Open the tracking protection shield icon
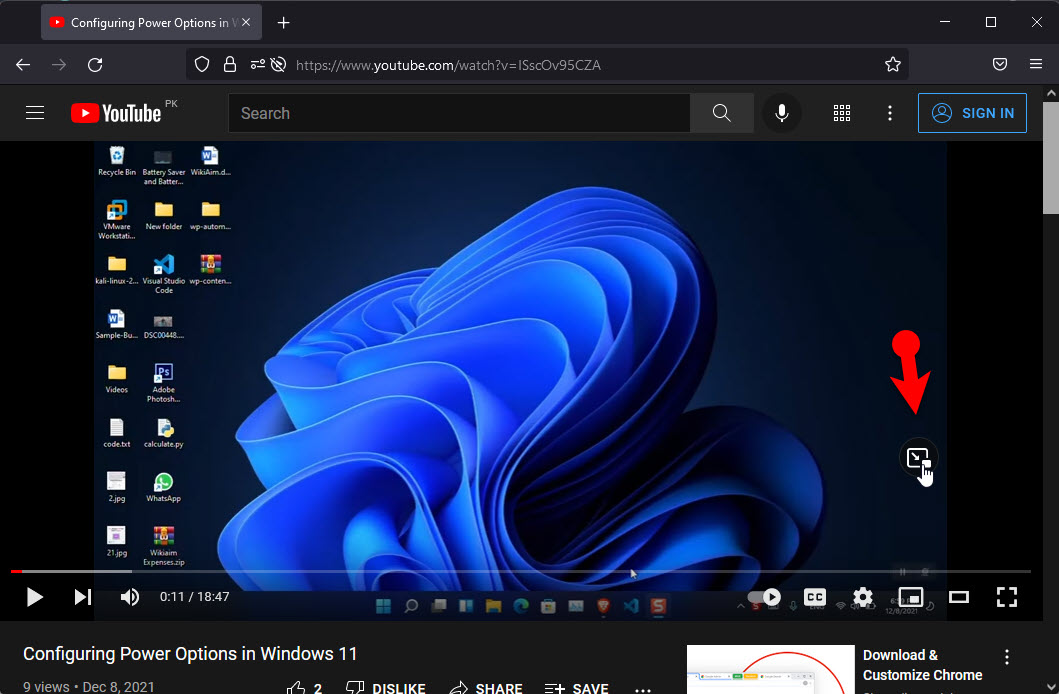Screen dimensions: 1059x694 point(202,65)
